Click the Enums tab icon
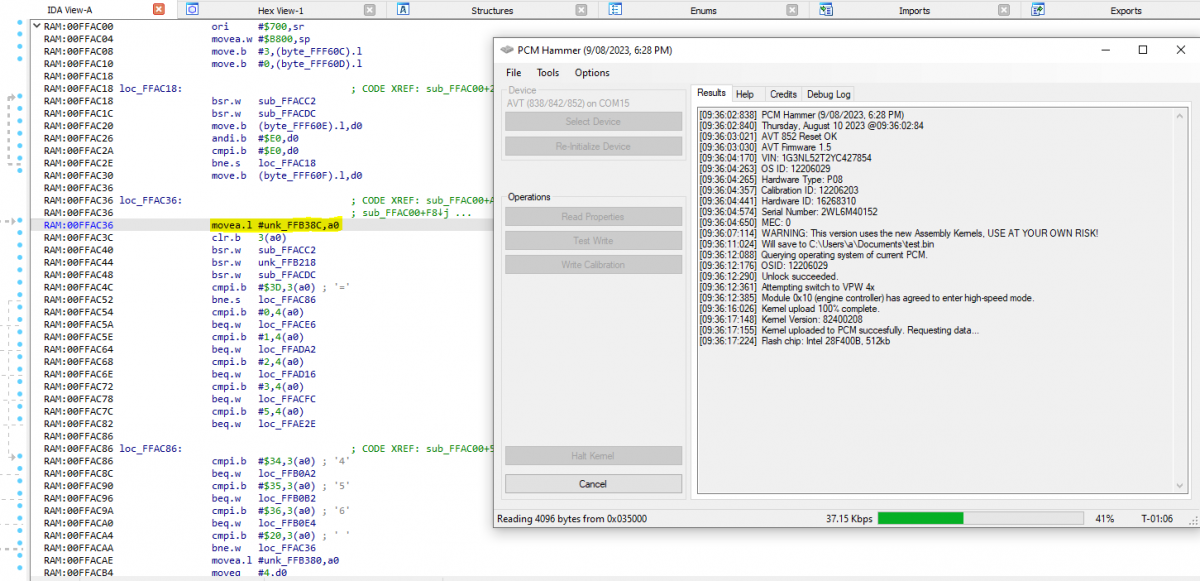The height and width of the screenshot is (581, 1200). (616, 10)
